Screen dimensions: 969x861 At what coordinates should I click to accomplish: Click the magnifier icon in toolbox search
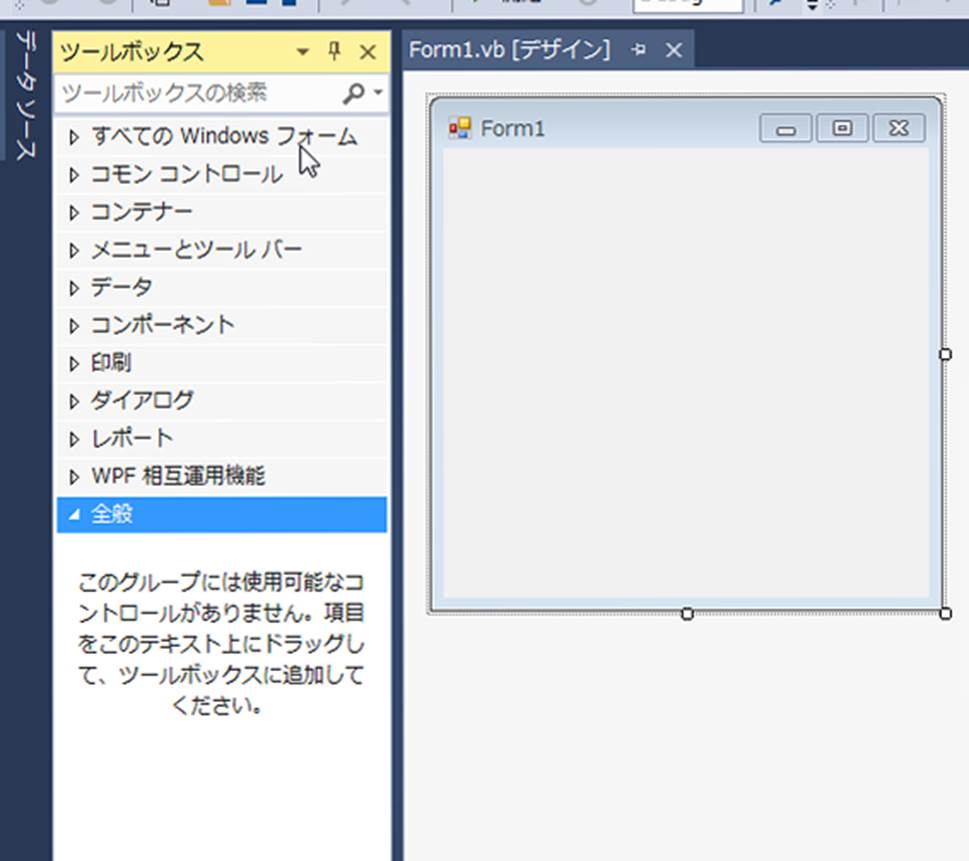(x=354, y=93)
